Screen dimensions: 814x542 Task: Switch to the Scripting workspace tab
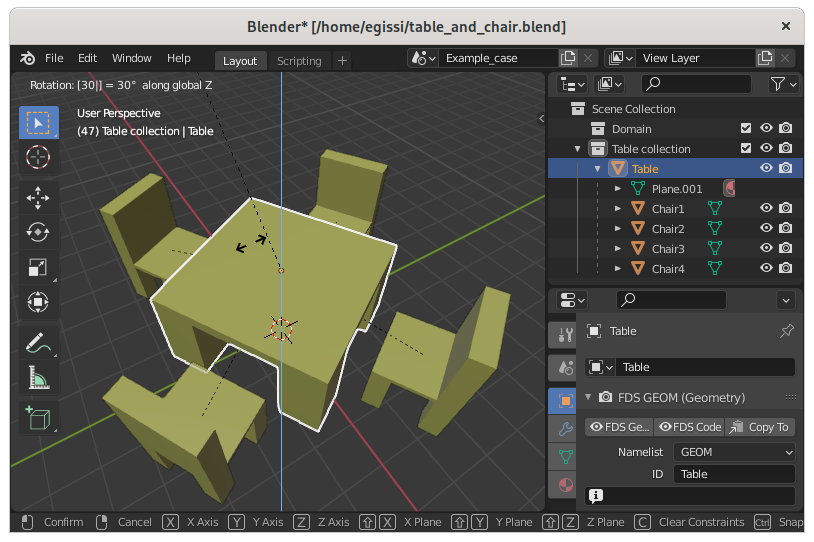[299, 61]
